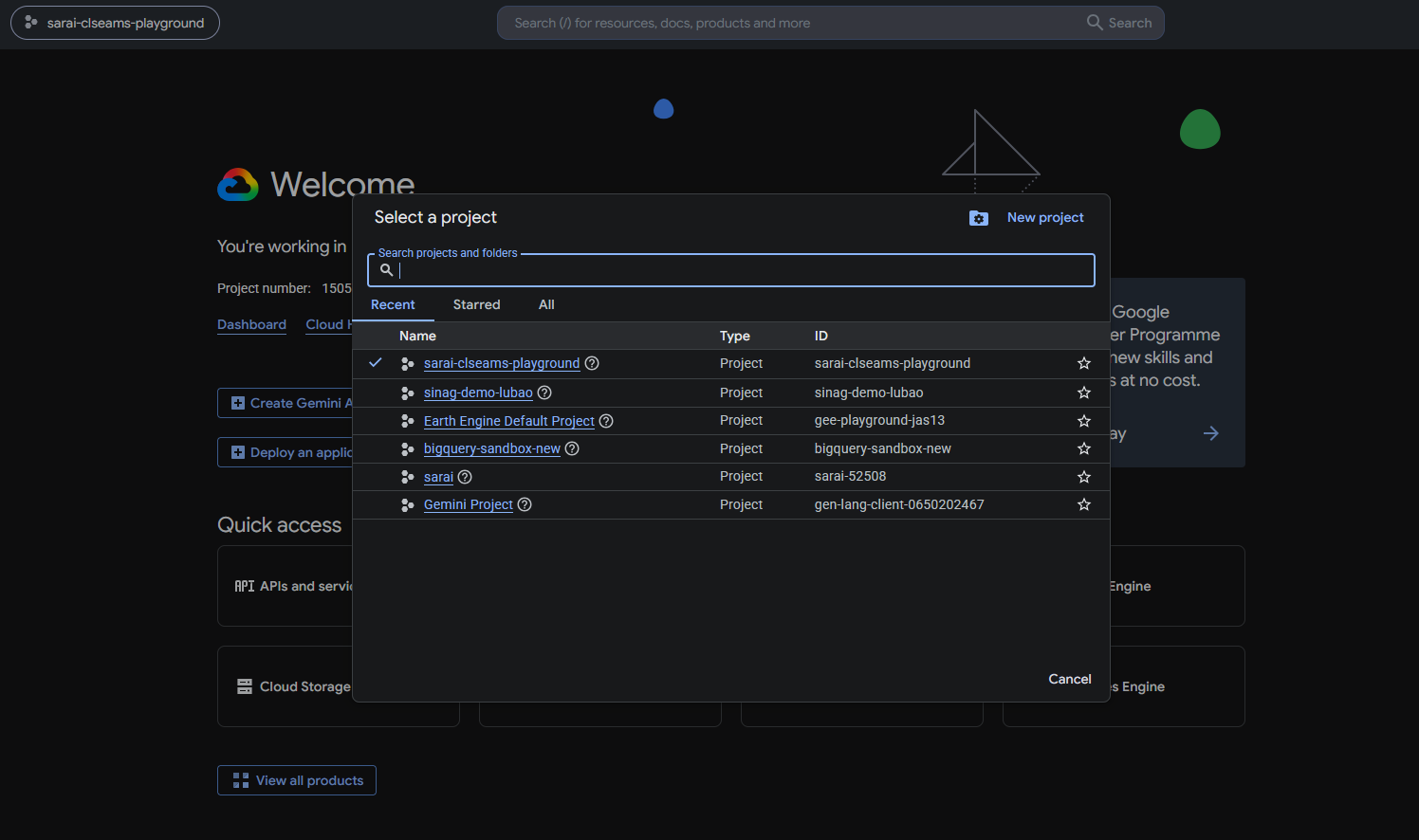The height and width of the screenshot is (840, 1419).
Task: Click project icon of bigquery-sandbox-new row
Action: (x=407, y=448)
